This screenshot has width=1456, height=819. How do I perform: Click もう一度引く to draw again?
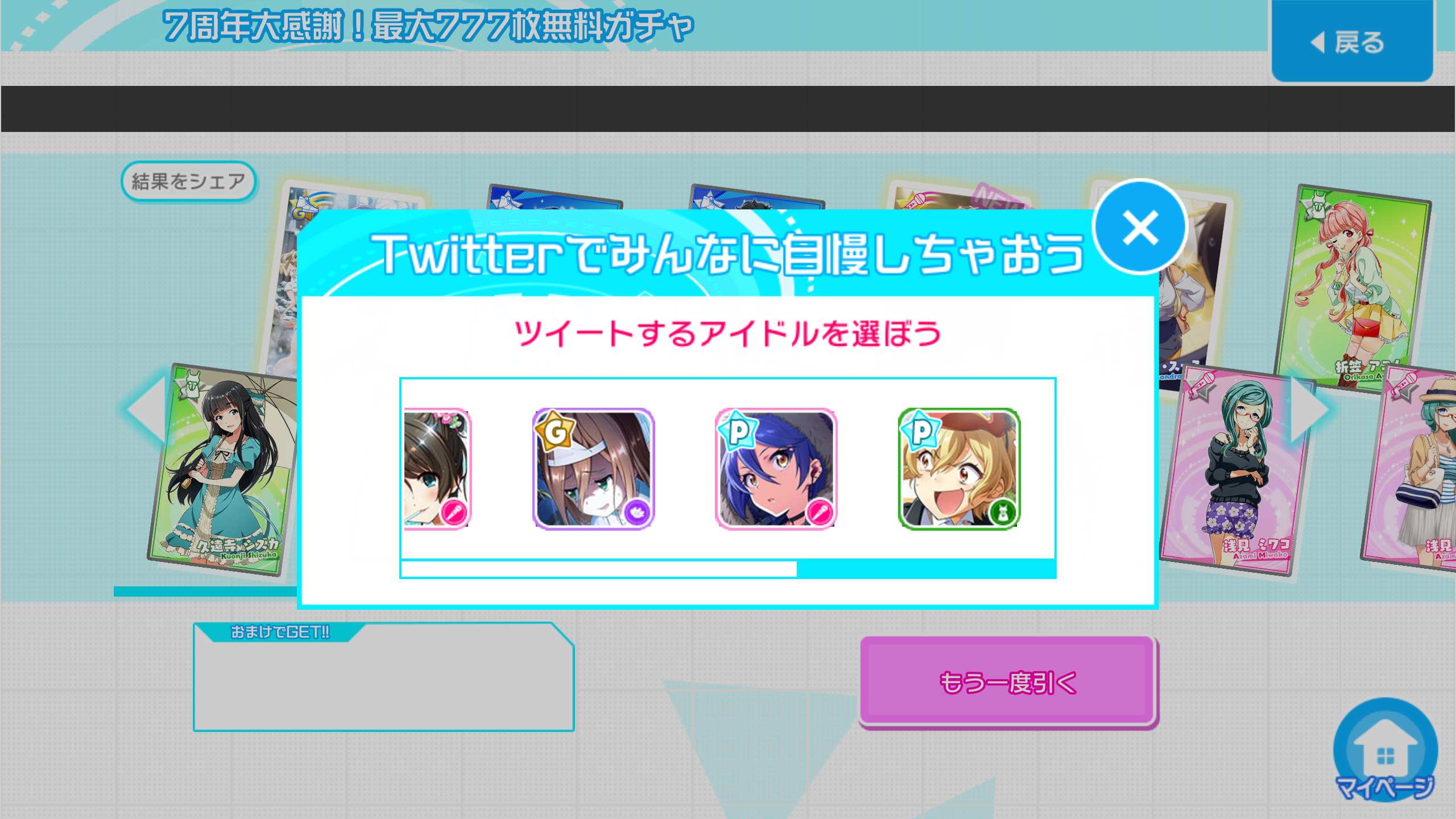pos(1007,682)
